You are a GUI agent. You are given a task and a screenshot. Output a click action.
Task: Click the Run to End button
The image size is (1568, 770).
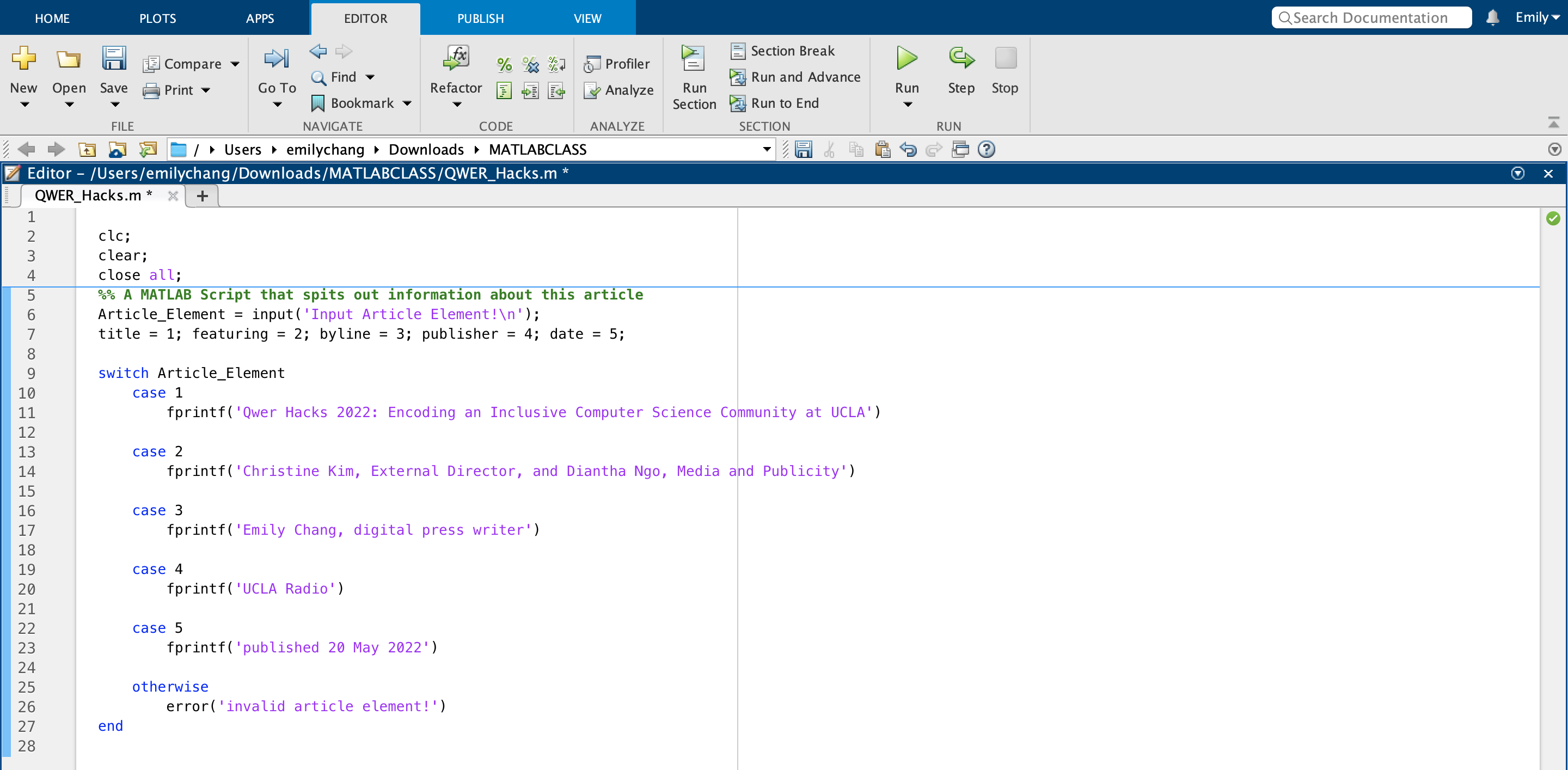click(774, 103)
